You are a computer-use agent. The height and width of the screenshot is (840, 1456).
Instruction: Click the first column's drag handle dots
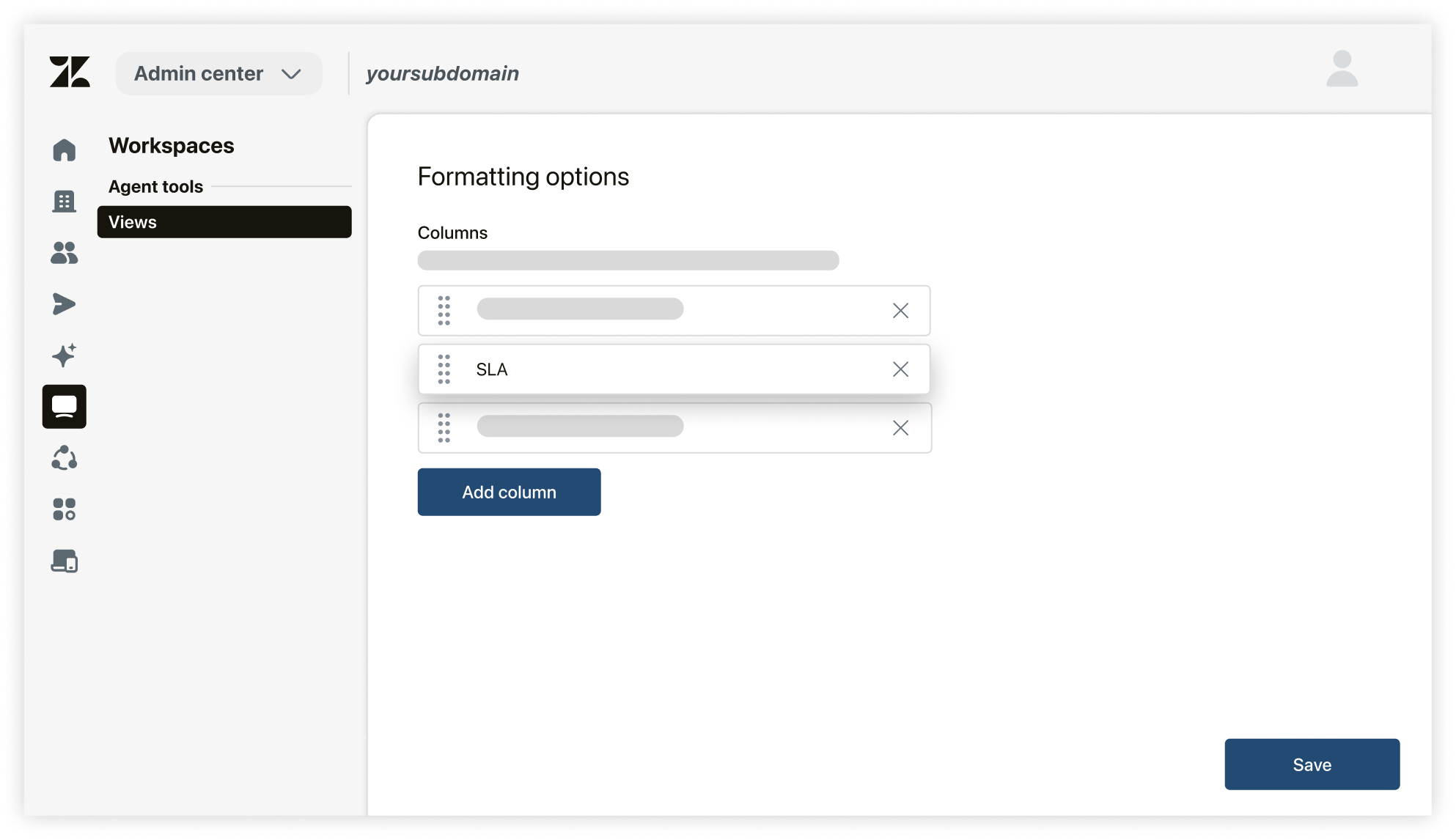(444, 310)
